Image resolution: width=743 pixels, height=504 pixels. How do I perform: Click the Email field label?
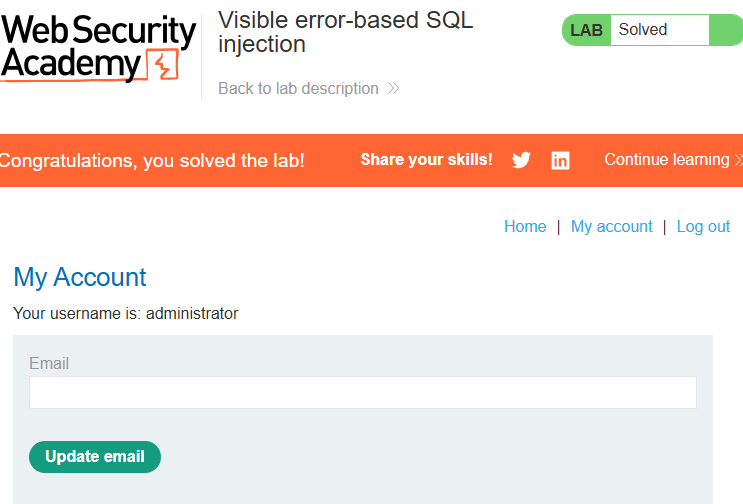[49, 363]
